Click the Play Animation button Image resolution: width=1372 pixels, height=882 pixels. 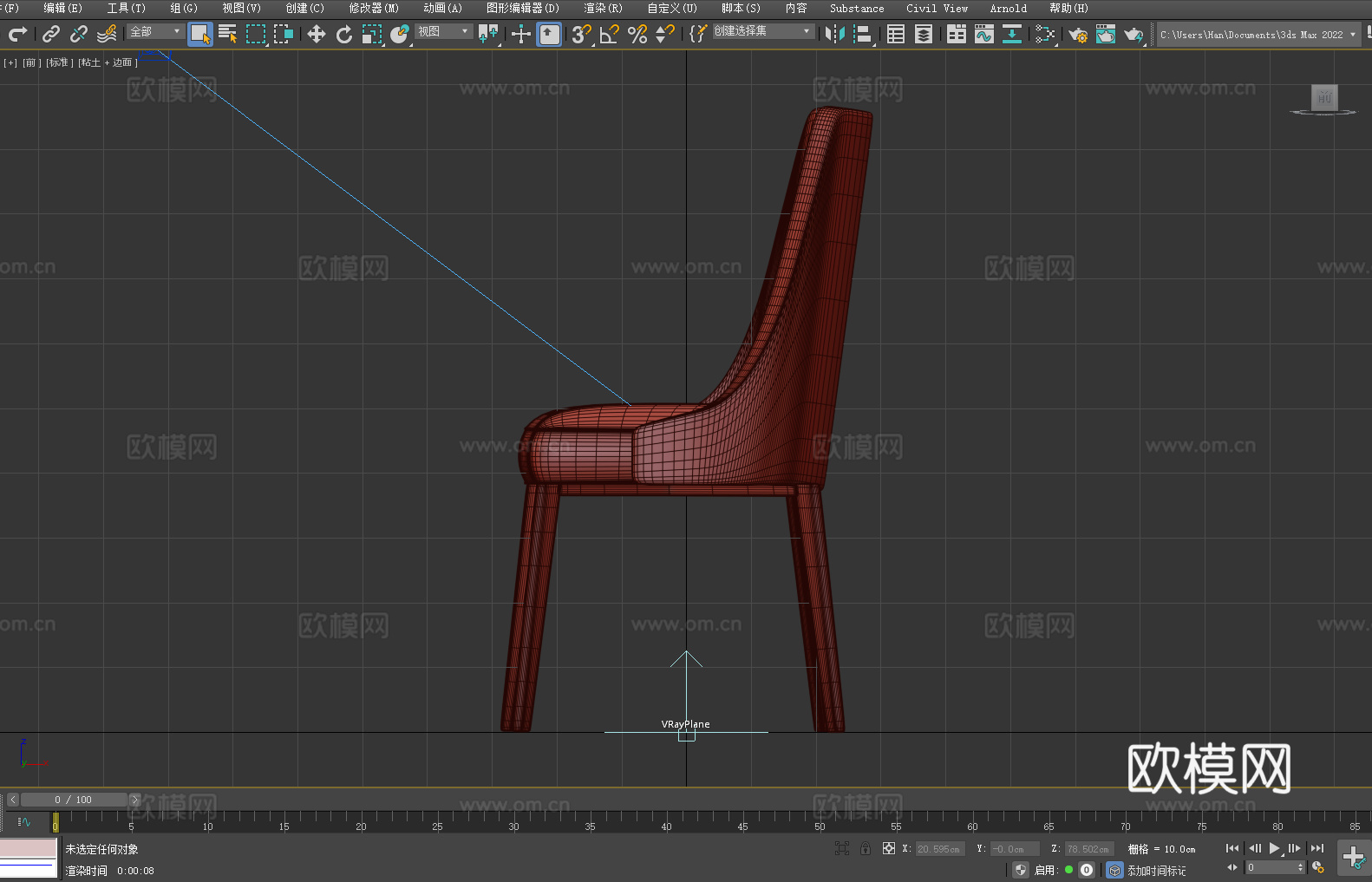click(1274, 848)
